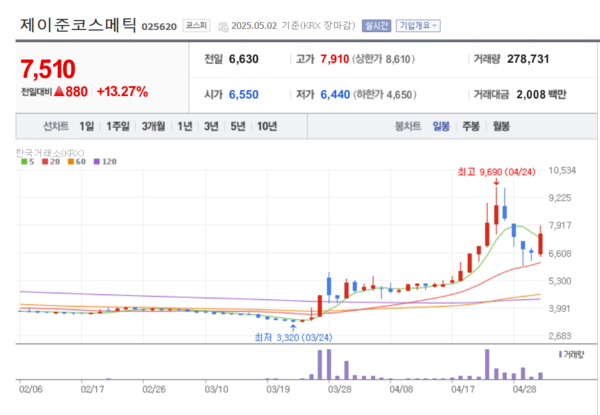The height and width of the screenshot is (415, 600).
Task: Click the stock code 025620
Action: (159, 27)
